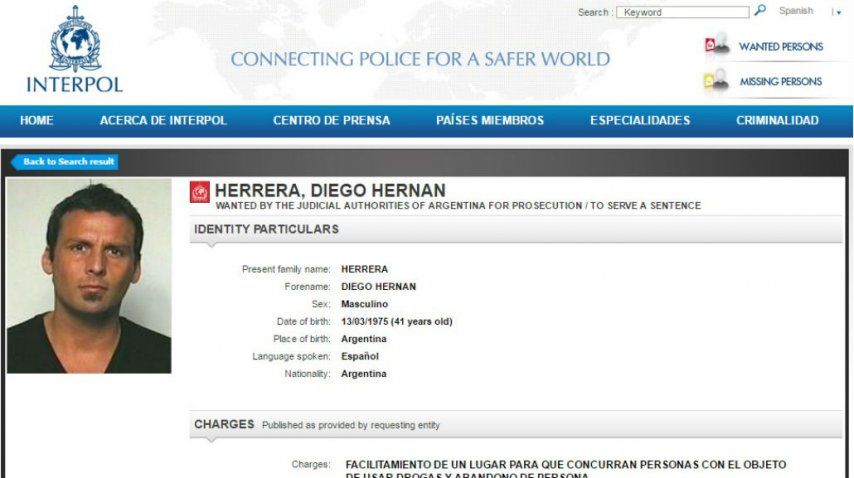Click the IDENTITY PARTICULARS section header
Viewport: 854px width, 478px height.
coord(516,229)
